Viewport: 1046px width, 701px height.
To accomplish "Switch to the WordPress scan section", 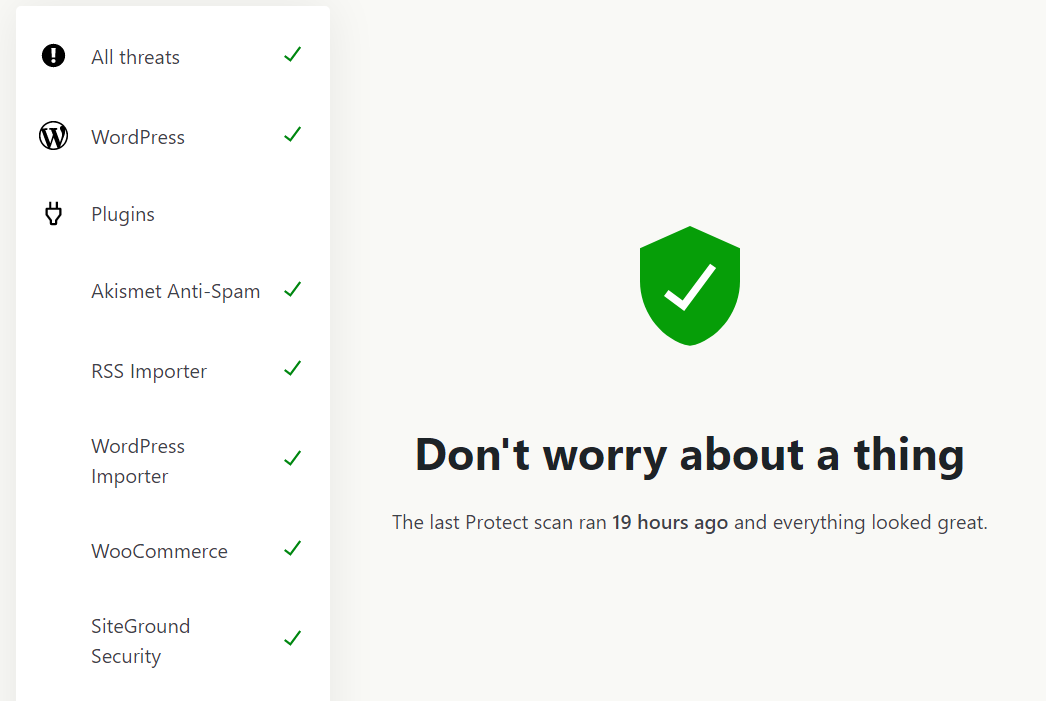I will point(138,137).
